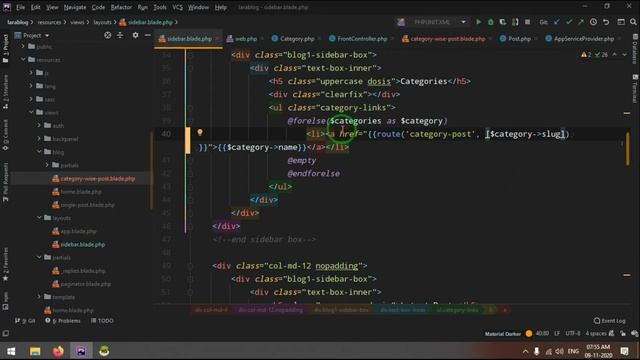640x360 pixels.
Task: Open the Git tool window at bottom
Action: pyautogui.click(x=25, y=321)
